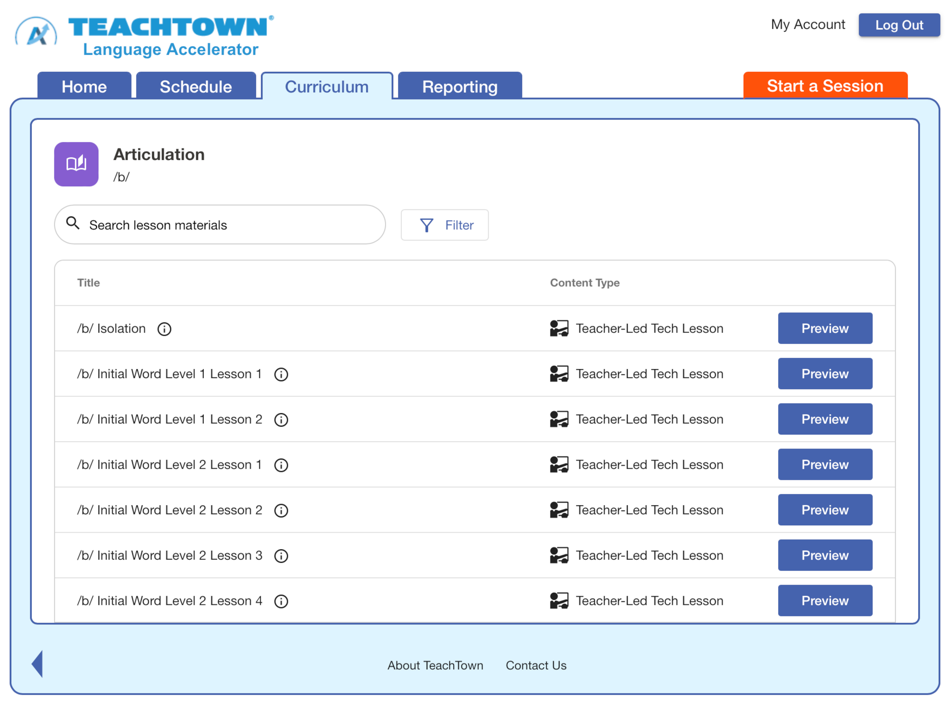Open info tooltip for /b/ Isolation
The image size is (950, 712).
[x=164, y=328]
